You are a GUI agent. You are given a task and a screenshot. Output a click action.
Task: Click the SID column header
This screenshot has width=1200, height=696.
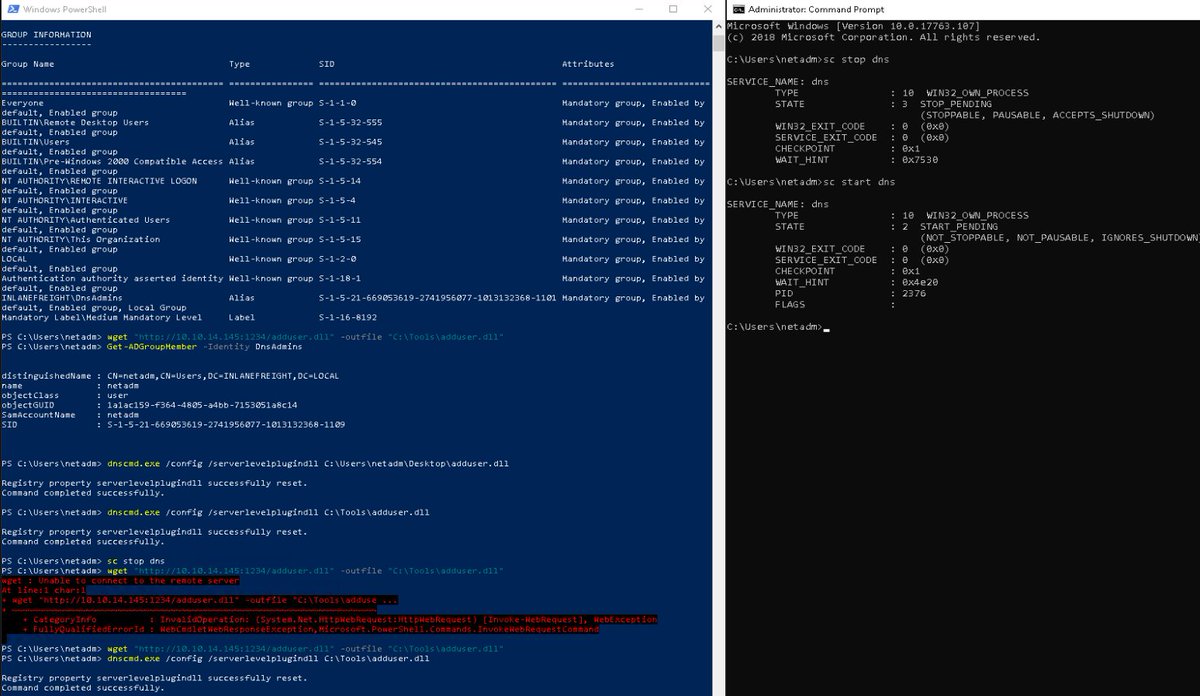pyautogui.click(x=327, y=64)
